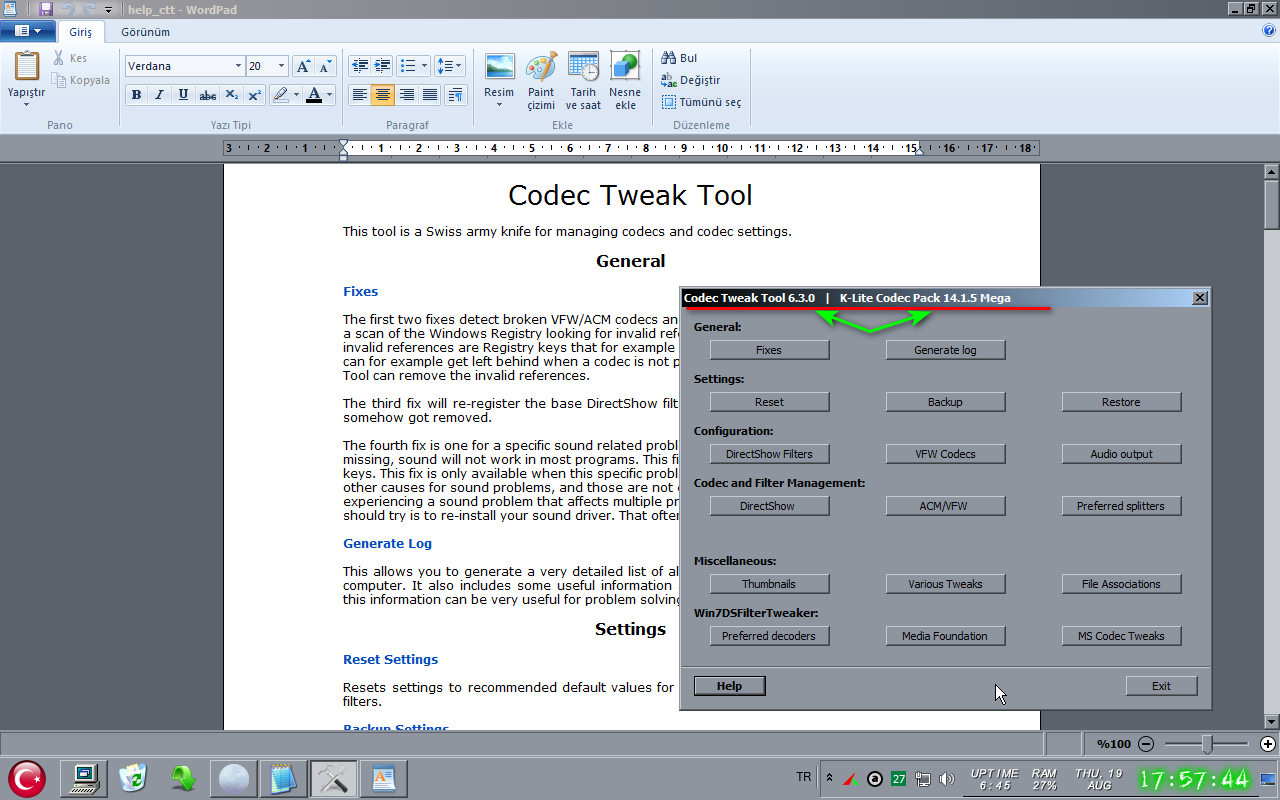Screen dimensions: 1280x800
Task: Open the WordPad file menu button
Action: click(x=28, y=31)
